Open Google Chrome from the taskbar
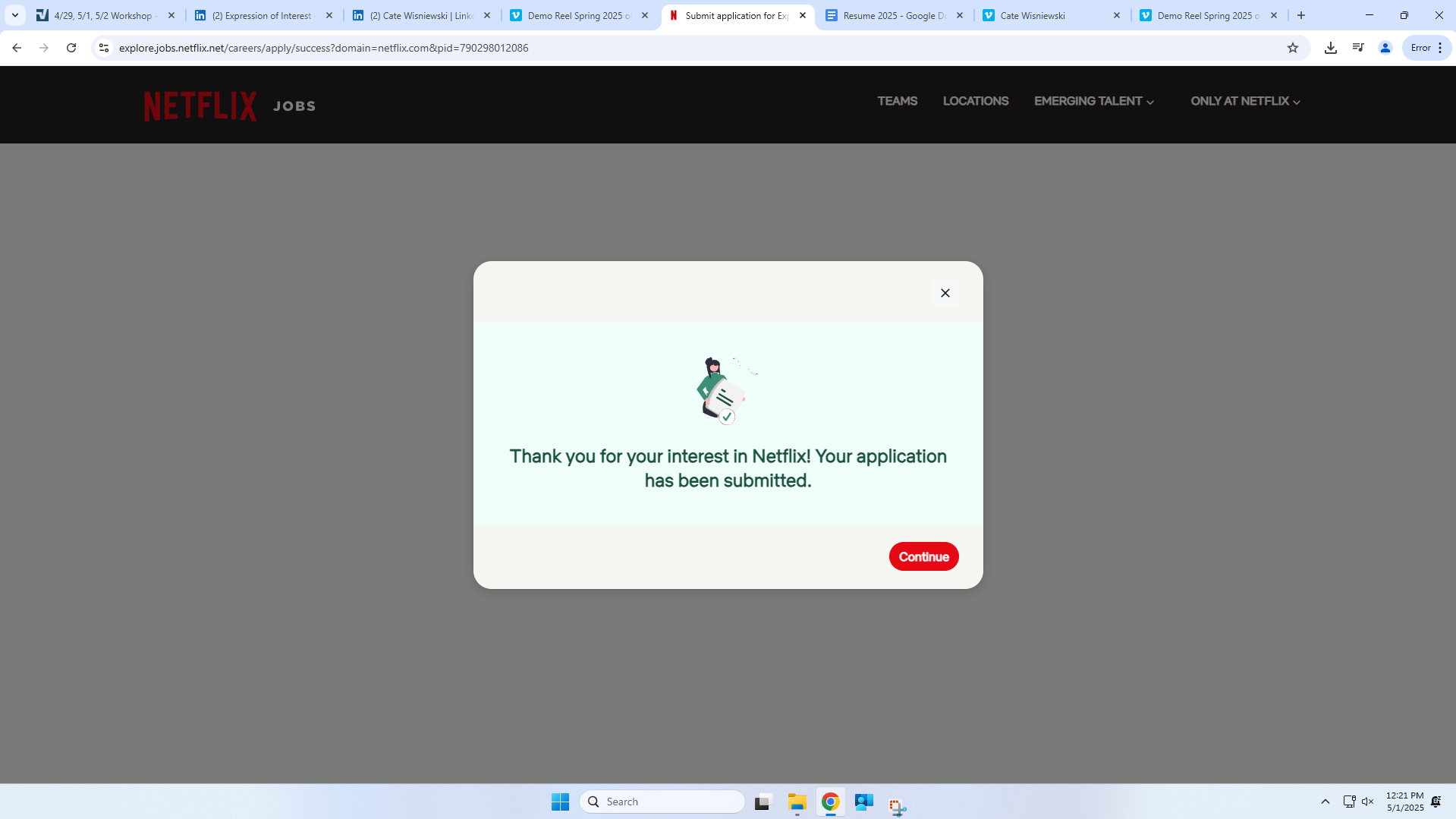 pos(830,802)
